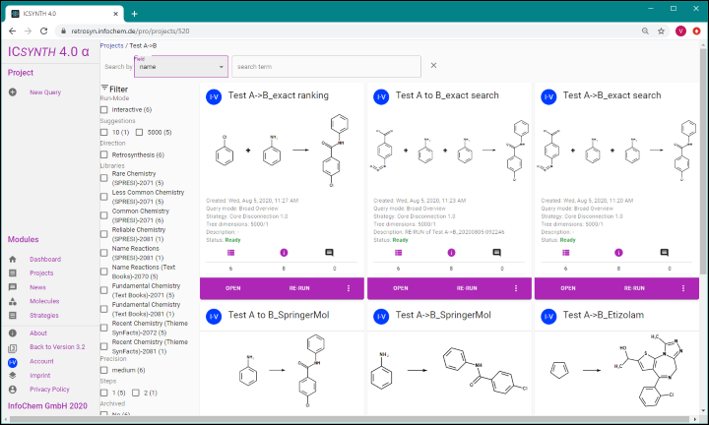709x425 pixels.
Task: Reload the page in browser
Action: click(43, 31)
